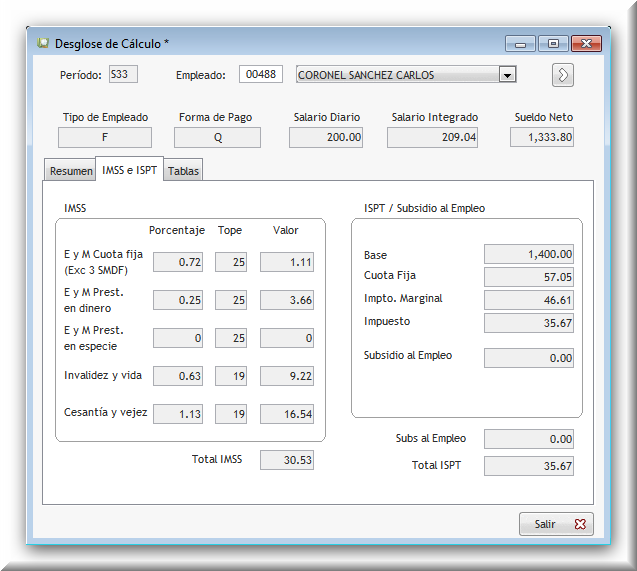
Task: Switch to the Resumen tab
Action: tap(71, 171)
